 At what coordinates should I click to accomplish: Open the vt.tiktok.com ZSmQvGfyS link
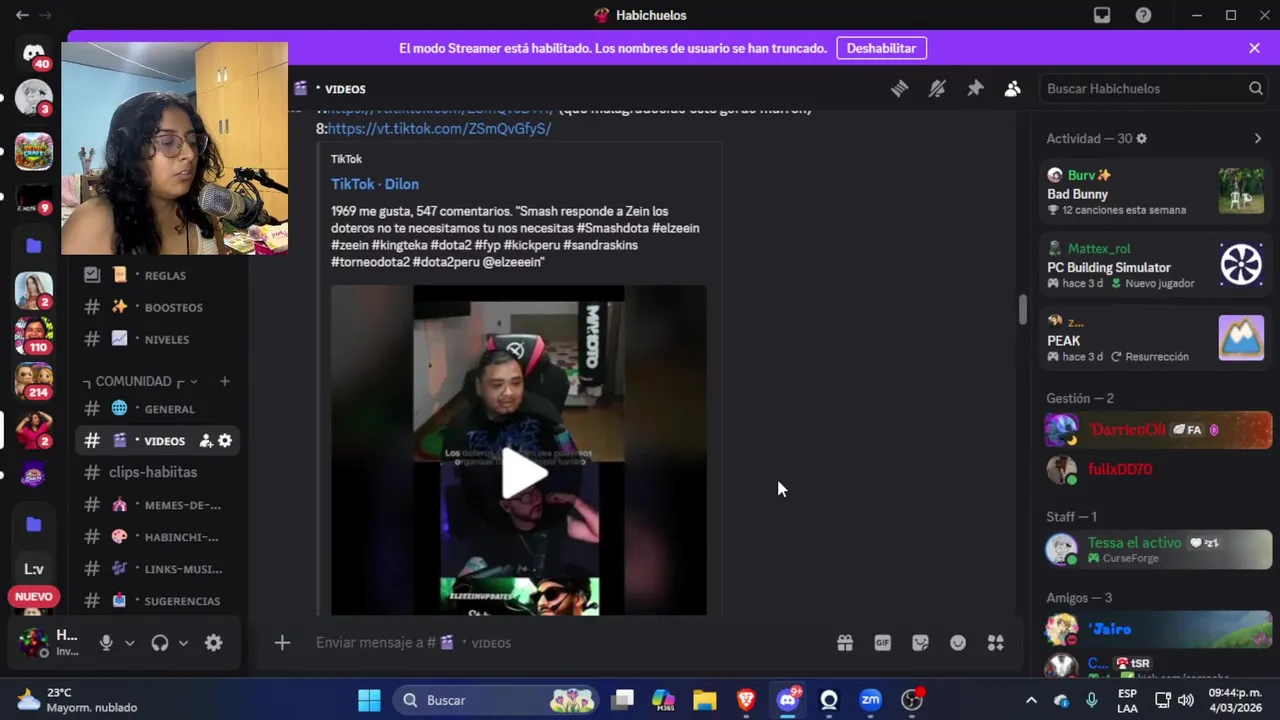pos(439,129)
